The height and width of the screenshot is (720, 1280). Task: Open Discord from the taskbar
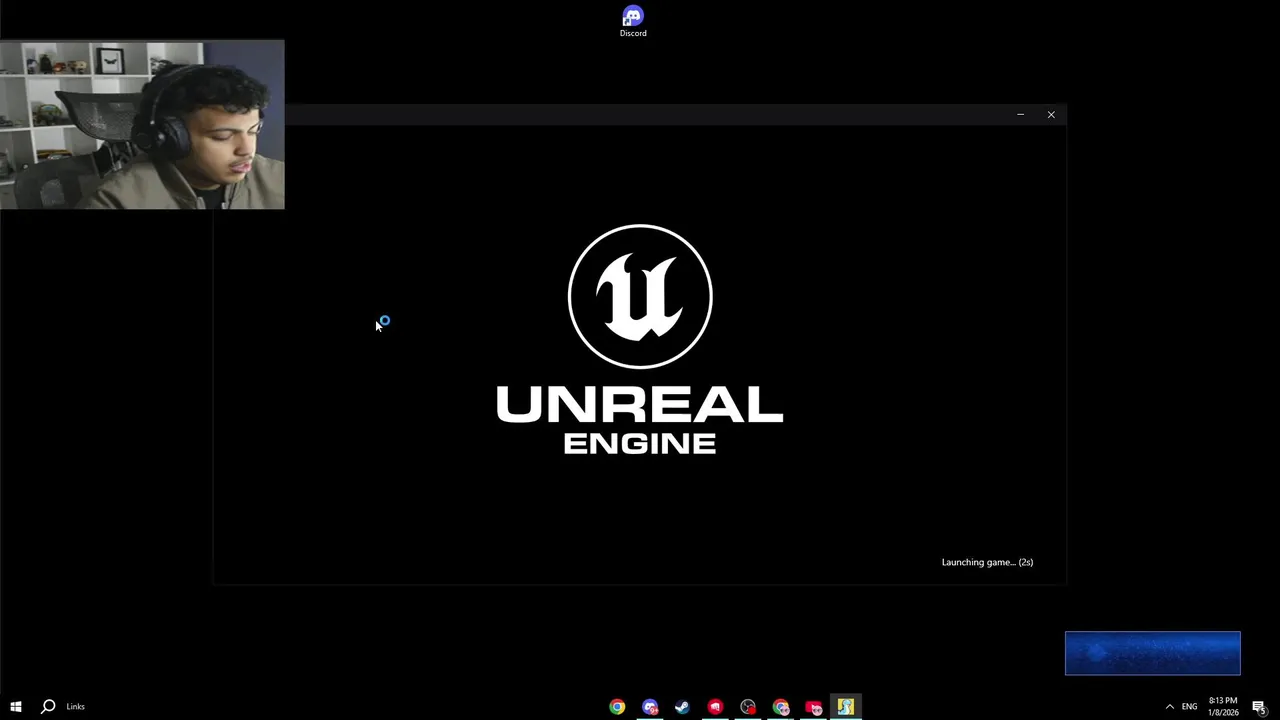[650, 706]
